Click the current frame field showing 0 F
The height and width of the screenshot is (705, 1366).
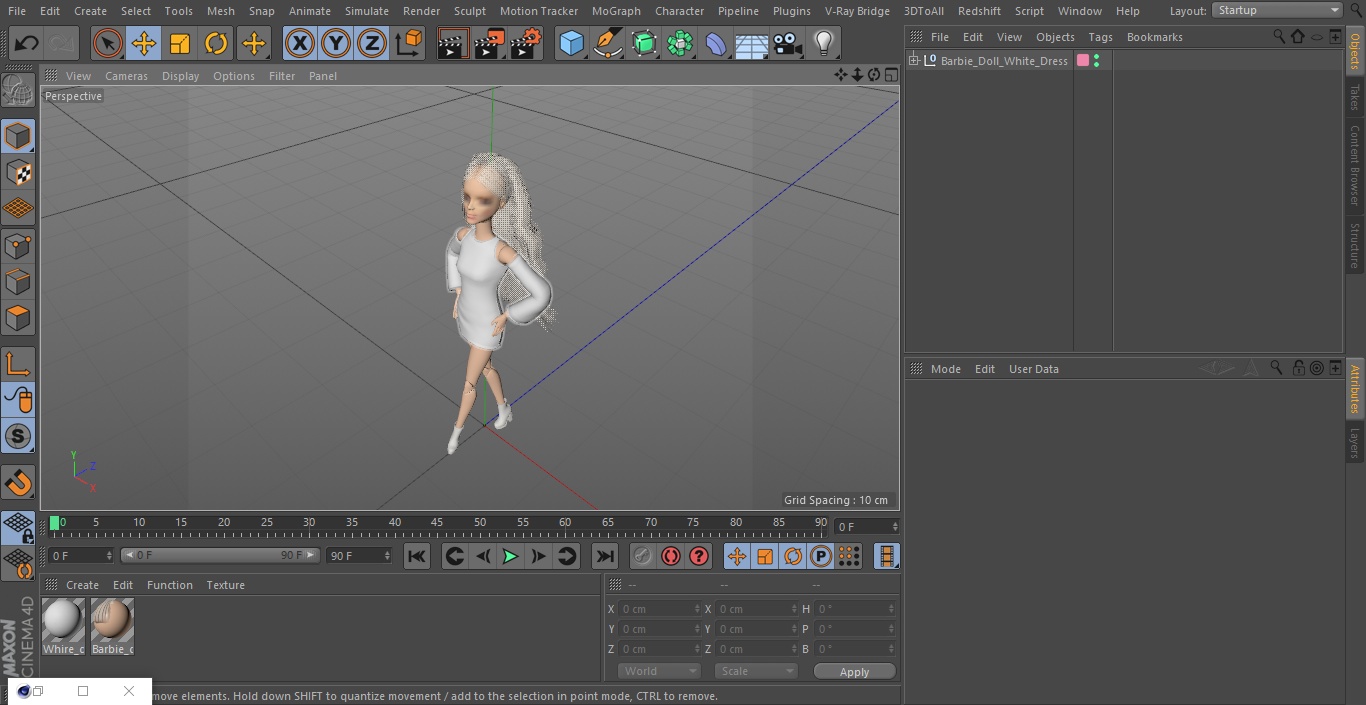click(x=866, y=526)
